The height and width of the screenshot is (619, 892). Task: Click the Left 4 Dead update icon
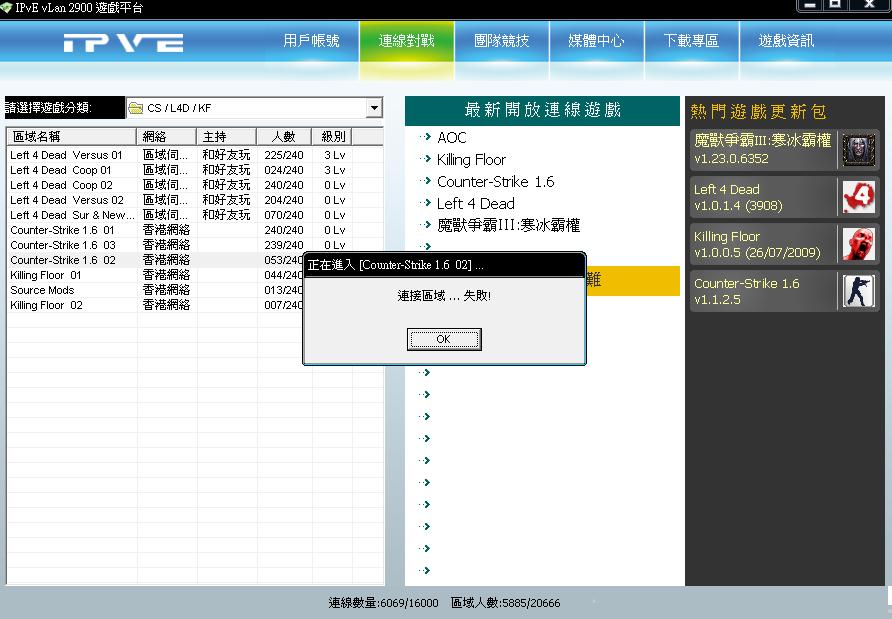(x=858, y=197)
